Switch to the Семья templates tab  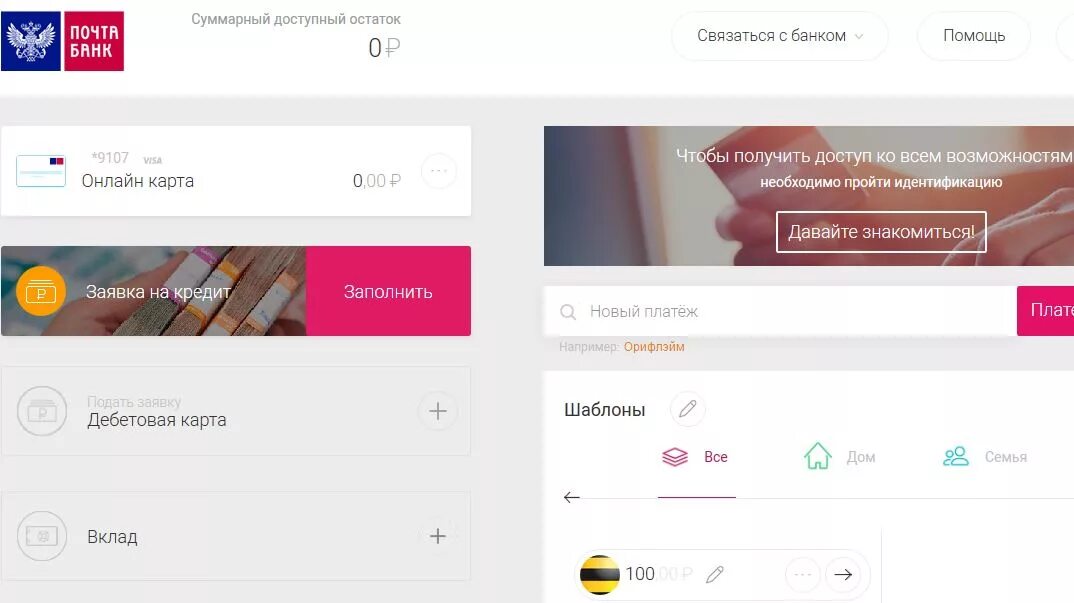(985, 457)
